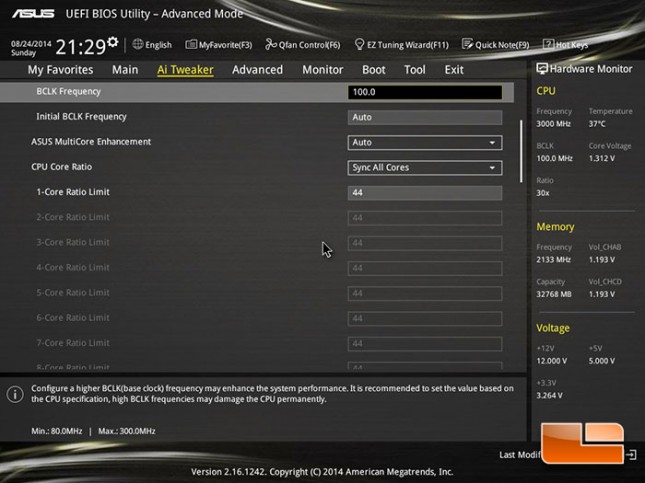Open the My Favorites tab
Screen dimensions: 645x483
pos(60,70)
